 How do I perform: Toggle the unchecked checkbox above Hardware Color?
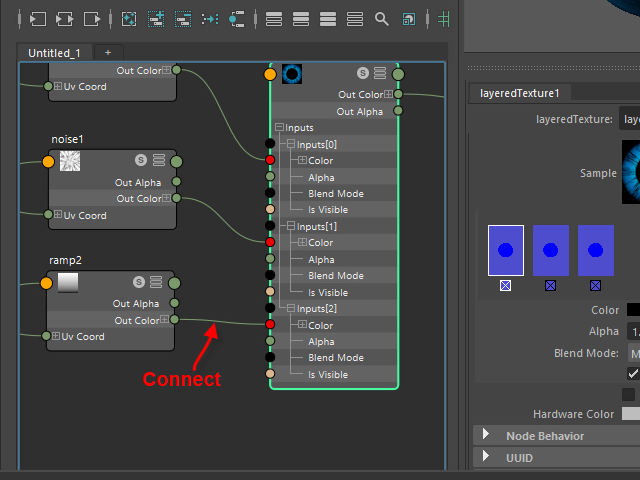pos(628,394)
